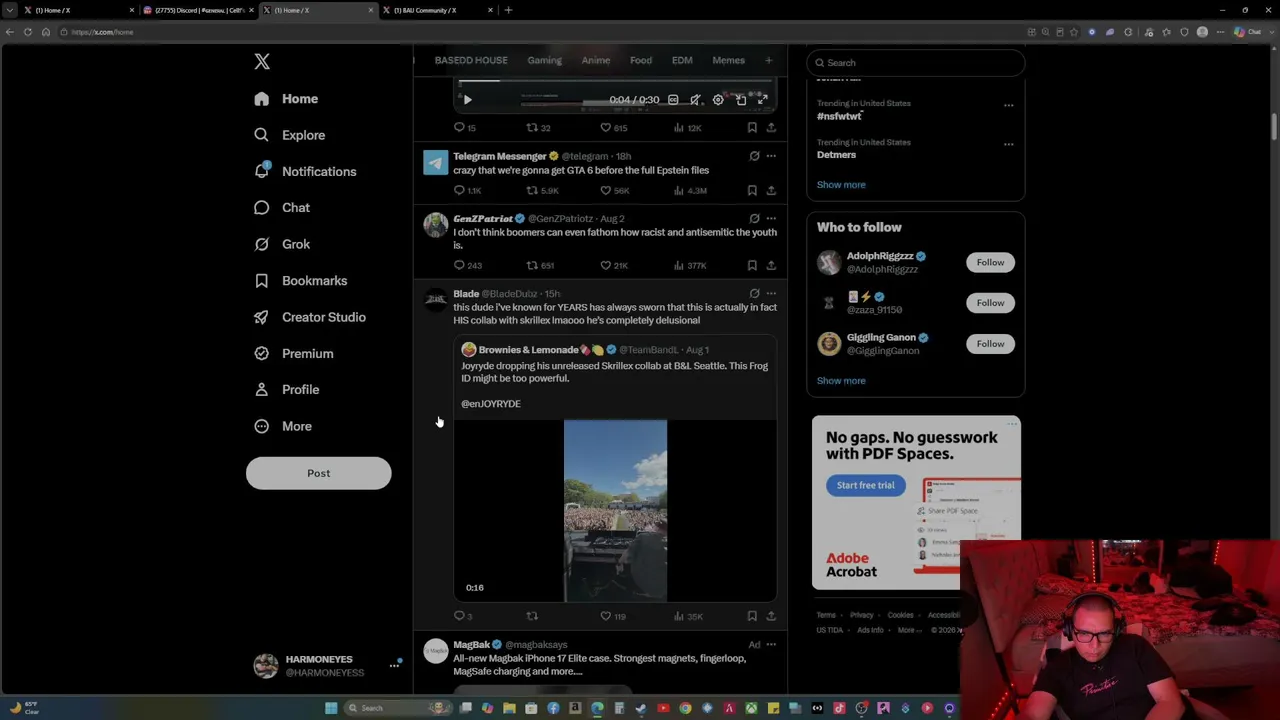The width and height of the screenshot is (1280, 720).
Task: Switch to the BASEDD HOUSE timeline tab
Action: [471, 60]
